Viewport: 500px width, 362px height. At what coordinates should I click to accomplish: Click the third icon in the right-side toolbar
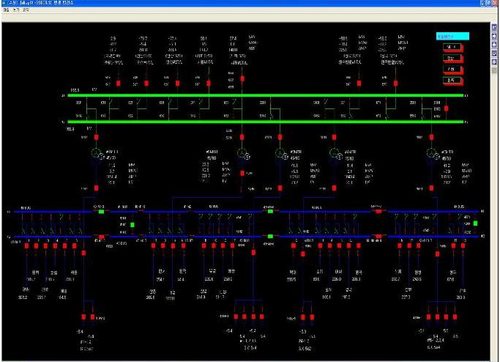click(495, 45)
